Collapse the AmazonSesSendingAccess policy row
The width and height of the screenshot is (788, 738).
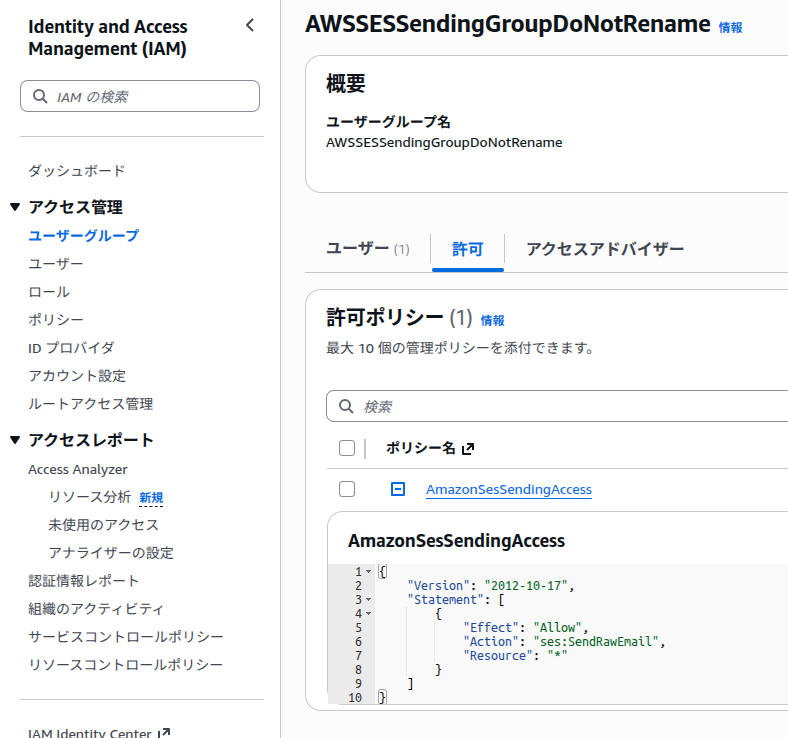point(398,489)
